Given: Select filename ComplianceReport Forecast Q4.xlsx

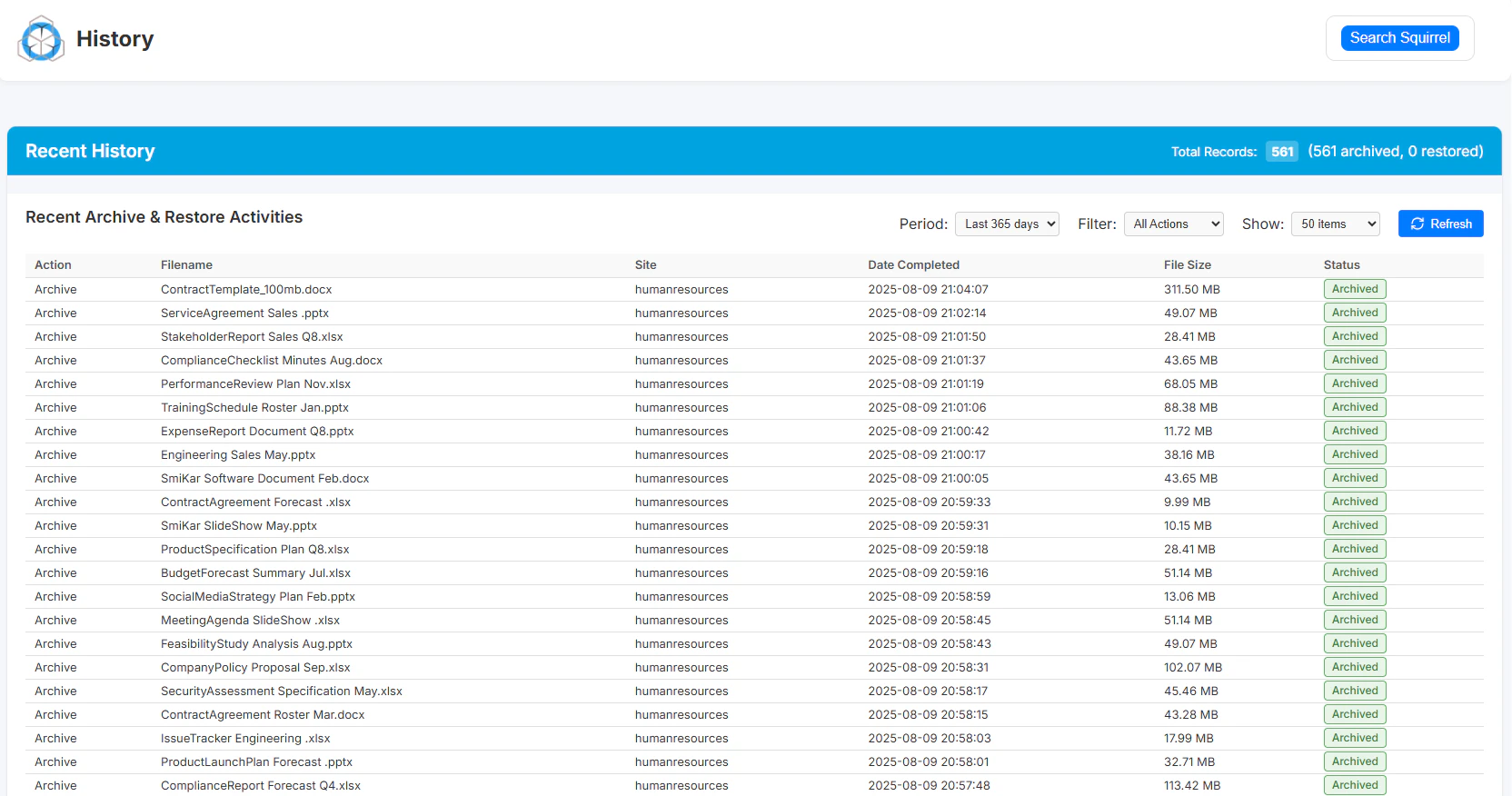Looking at the screenshot, I should [261, 786].
